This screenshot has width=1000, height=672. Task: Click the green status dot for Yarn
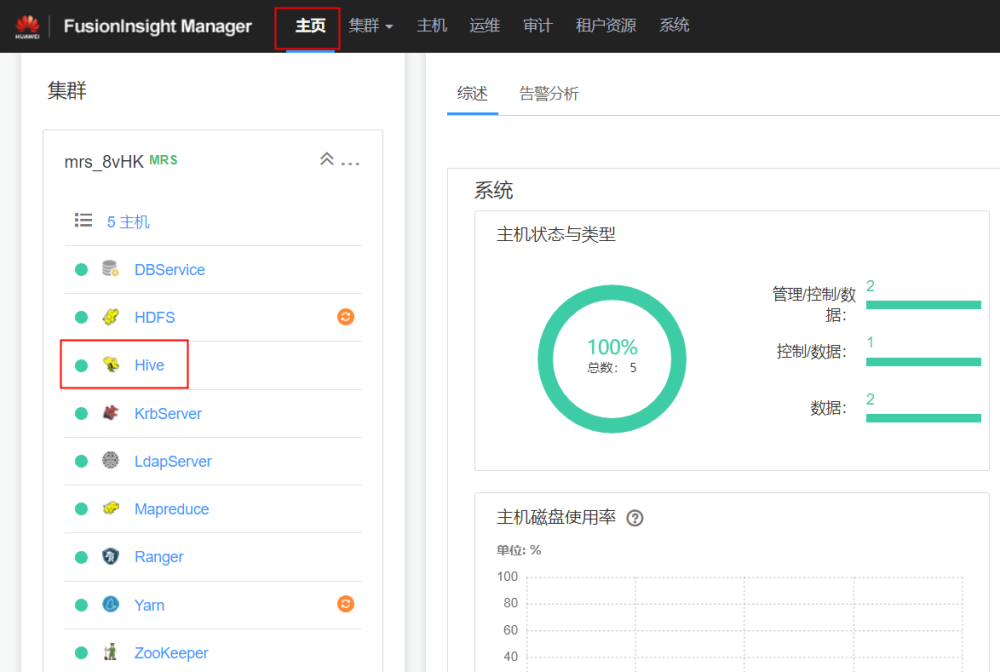tap(81, 605)
